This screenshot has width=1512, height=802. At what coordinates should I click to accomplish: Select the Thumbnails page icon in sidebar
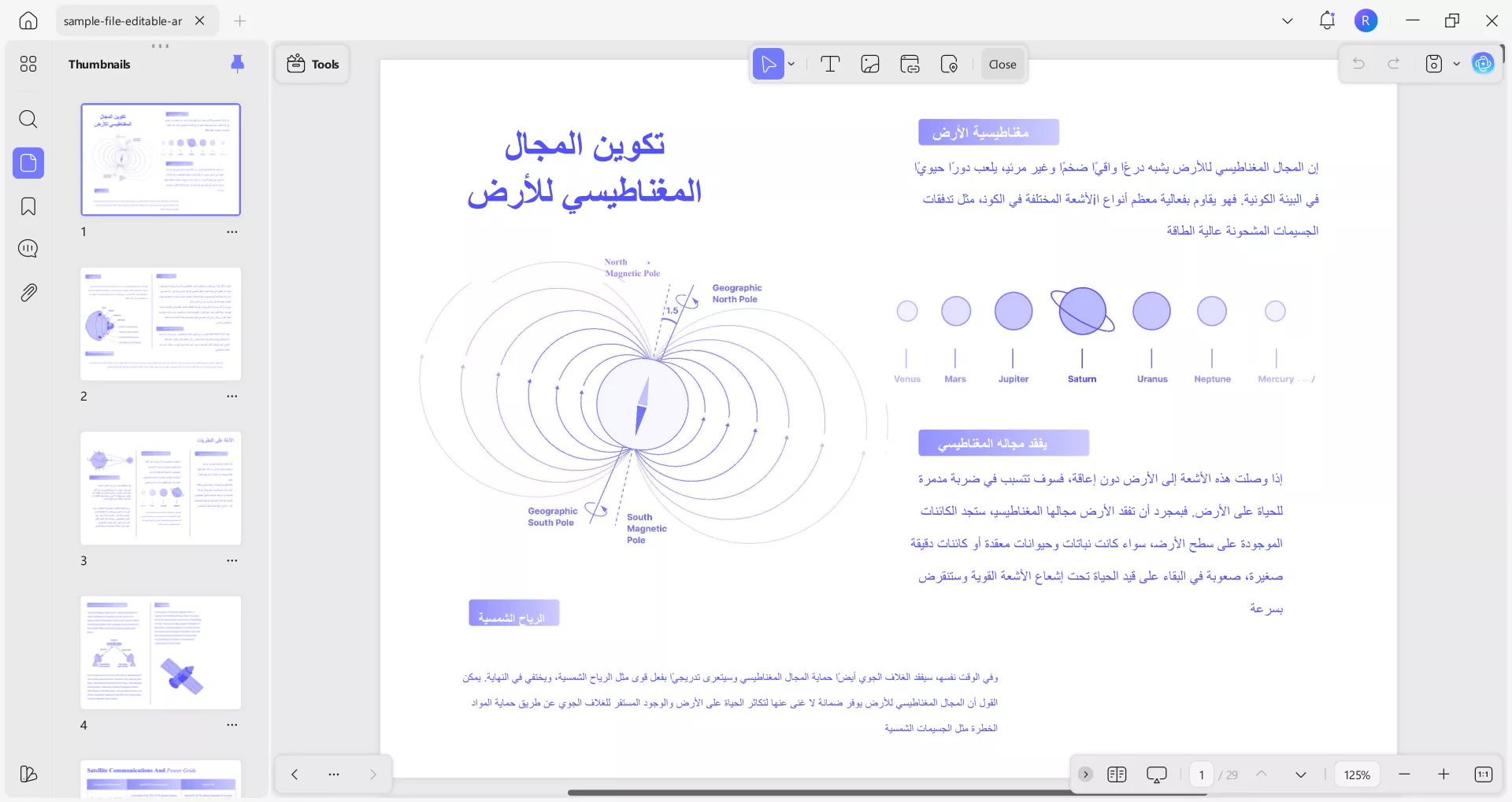(28, 163)
